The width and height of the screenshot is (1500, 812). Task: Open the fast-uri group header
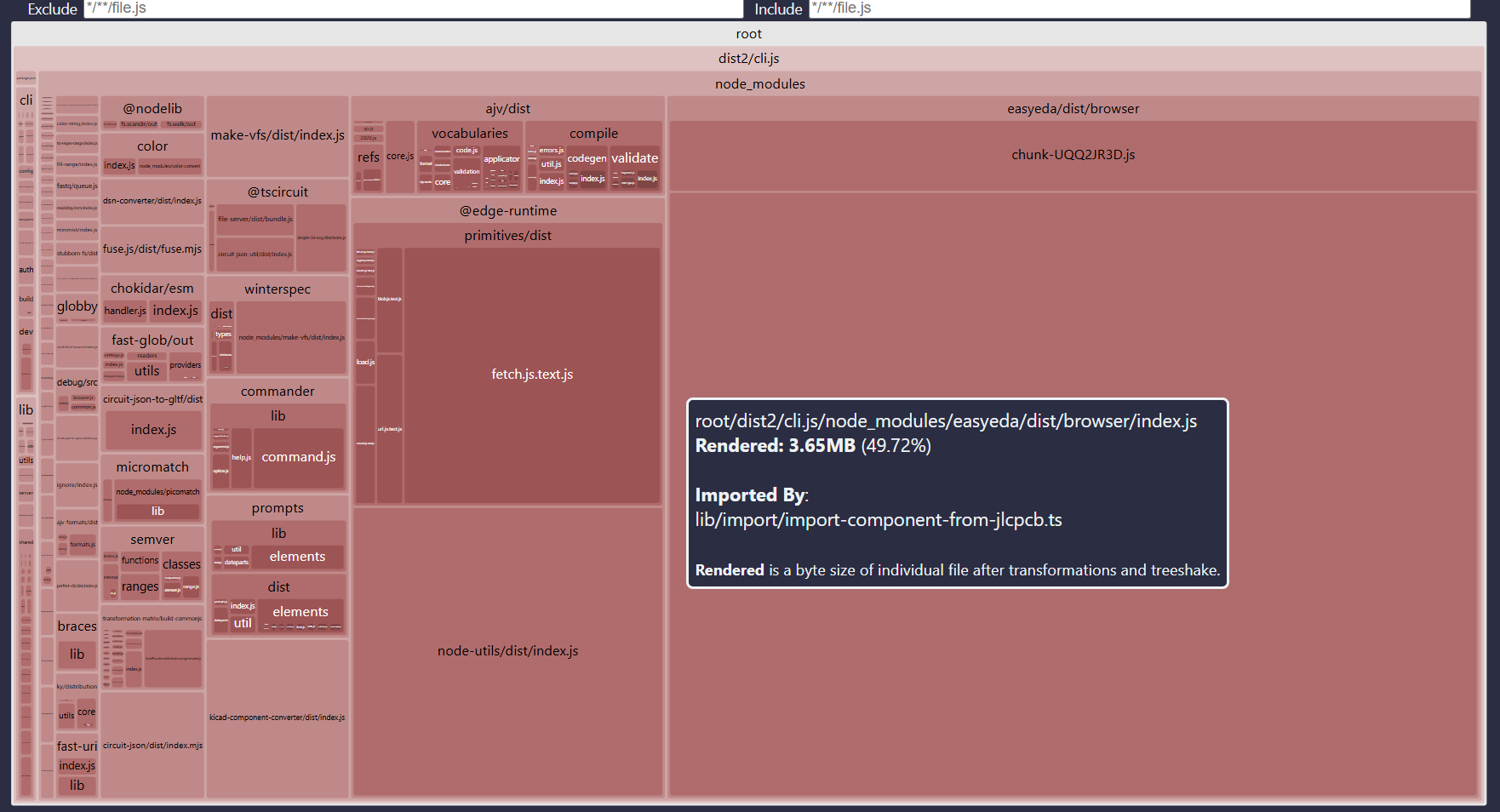point(77,746)
